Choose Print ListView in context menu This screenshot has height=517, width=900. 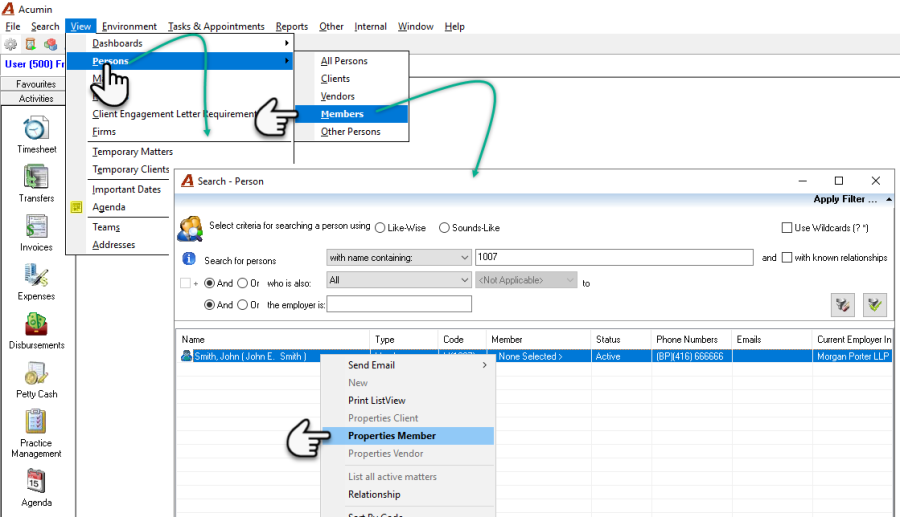point(377,401)
